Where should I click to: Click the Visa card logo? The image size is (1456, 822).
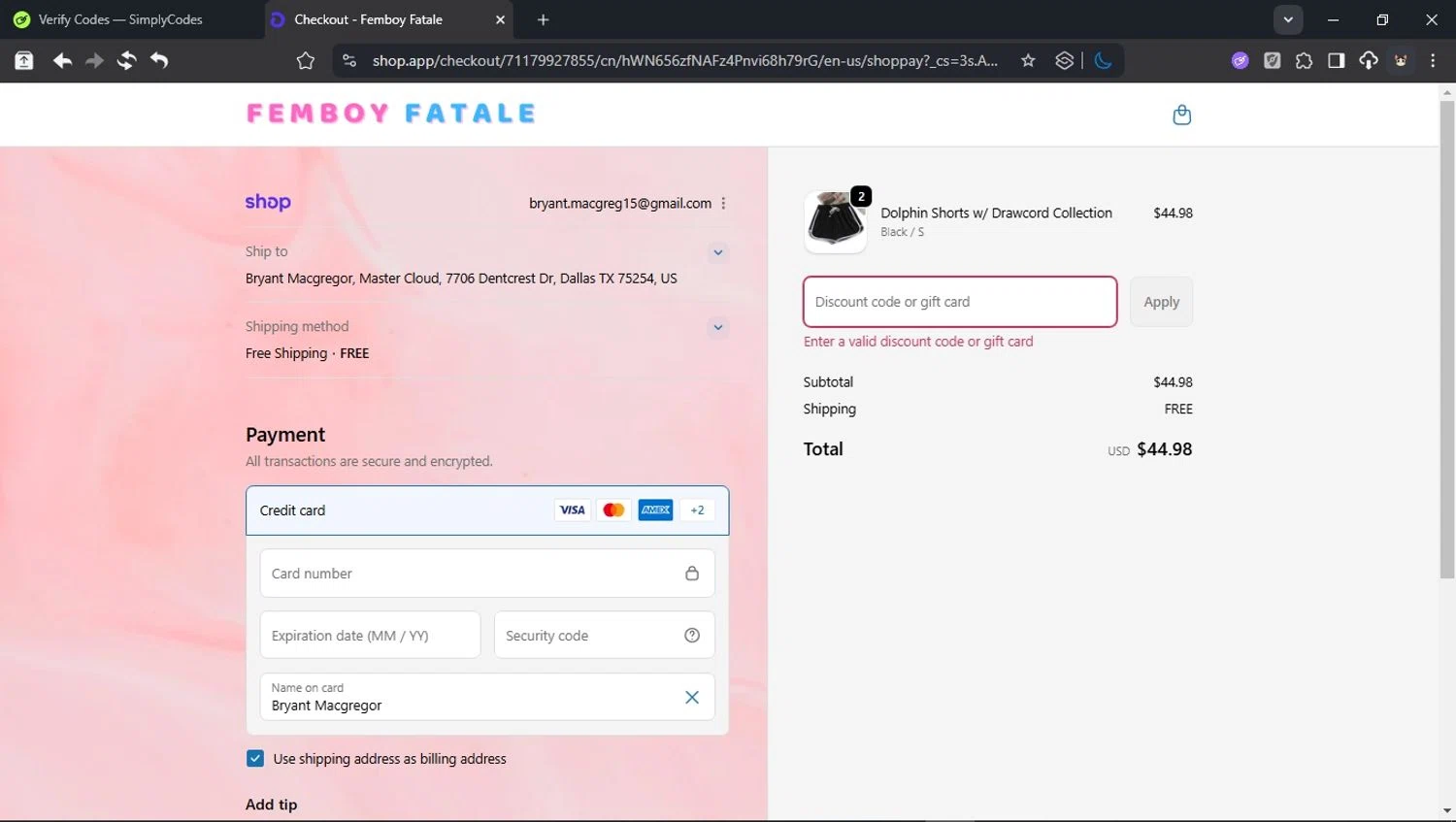573,510
